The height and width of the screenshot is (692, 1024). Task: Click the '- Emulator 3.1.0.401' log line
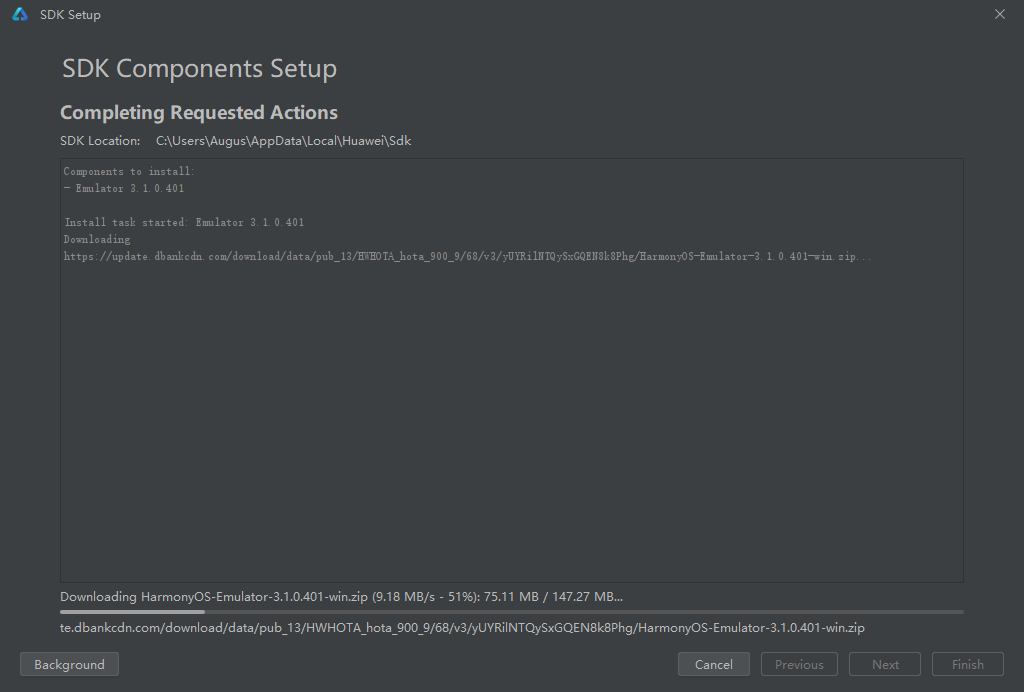pos(124,188)
